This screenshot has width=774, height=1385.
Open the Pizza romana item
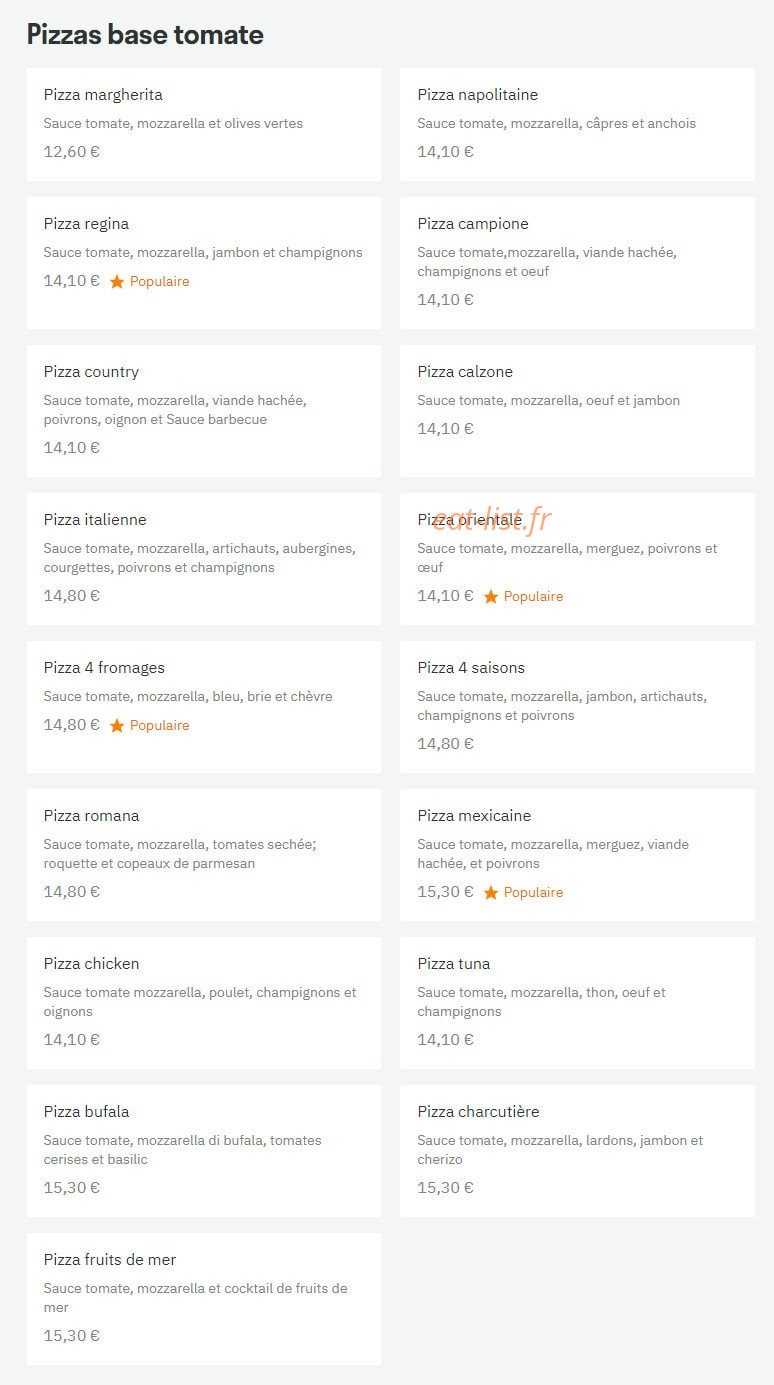click(204, 855)
